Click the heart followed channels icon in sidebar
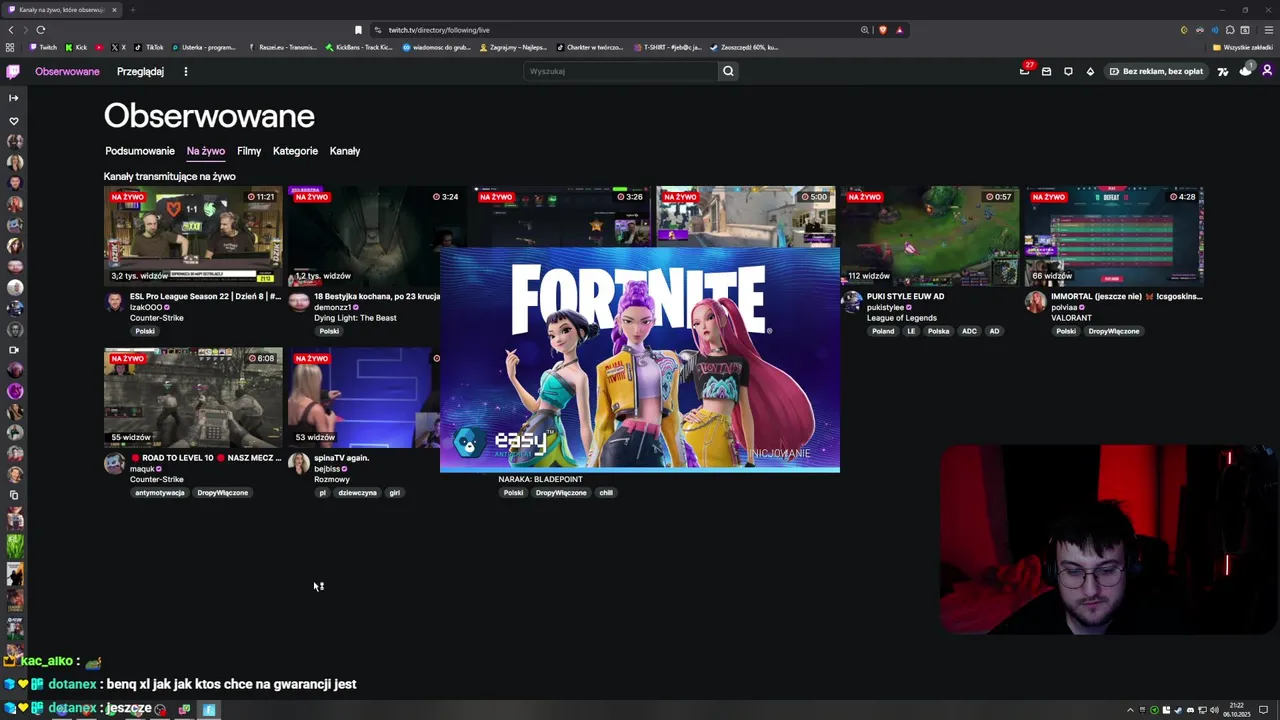Screen dimensions: 1280x720 14,121
